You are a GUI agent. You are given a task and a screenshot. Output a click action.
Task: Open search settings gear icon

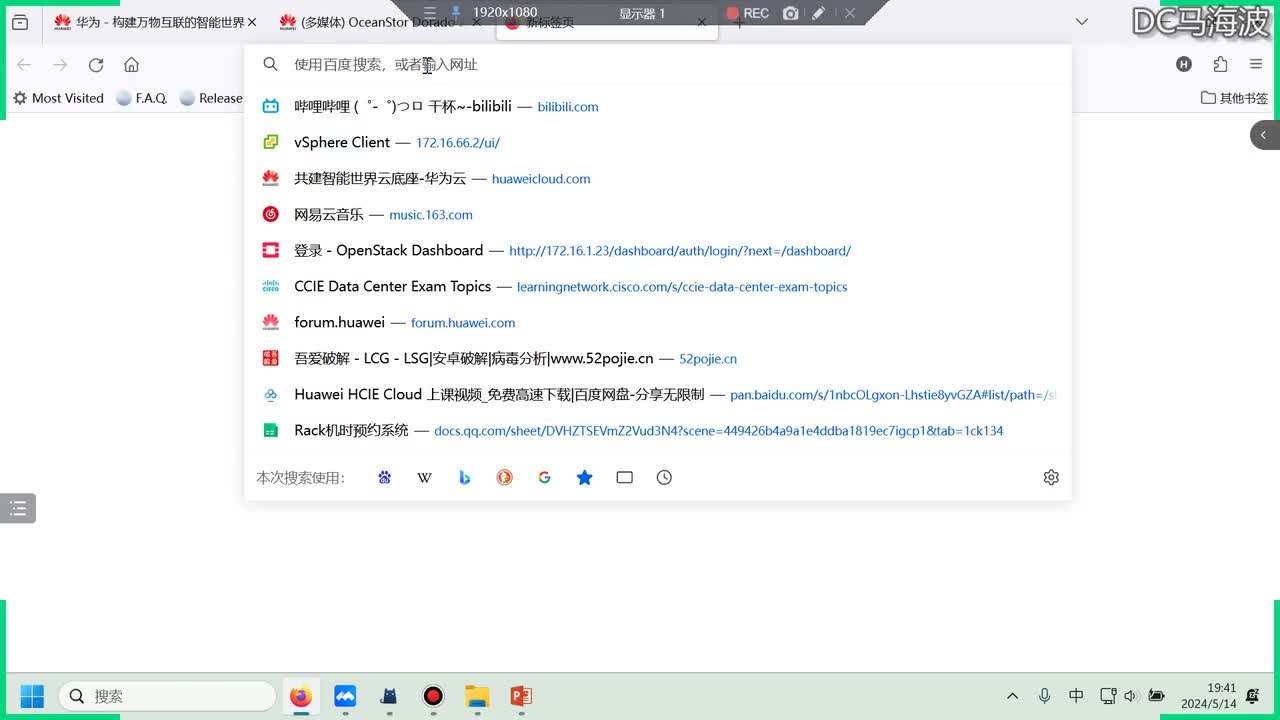click(1051, 478)
